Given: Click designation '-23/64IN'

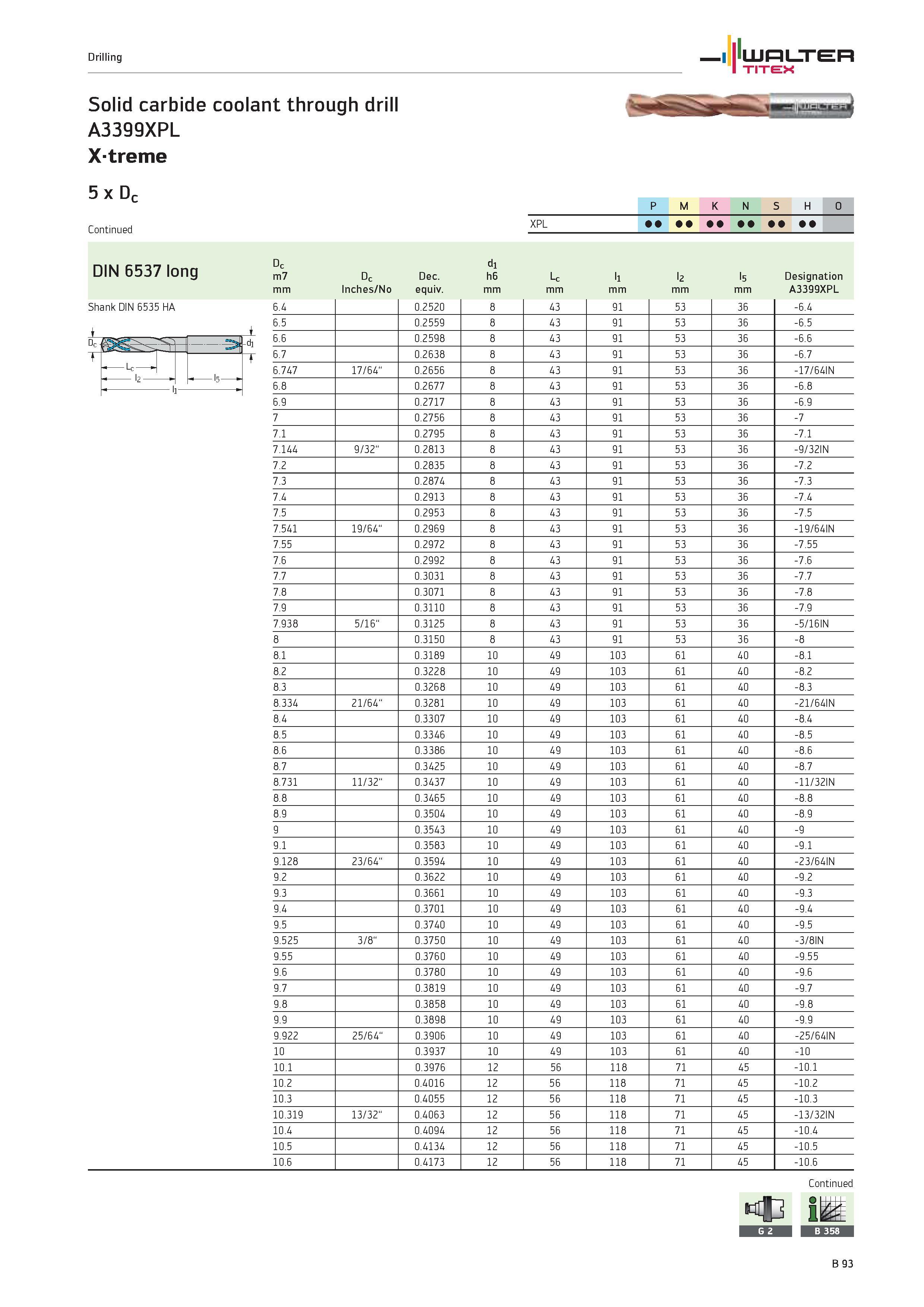Looking at the screenshot, I should 815,862.
